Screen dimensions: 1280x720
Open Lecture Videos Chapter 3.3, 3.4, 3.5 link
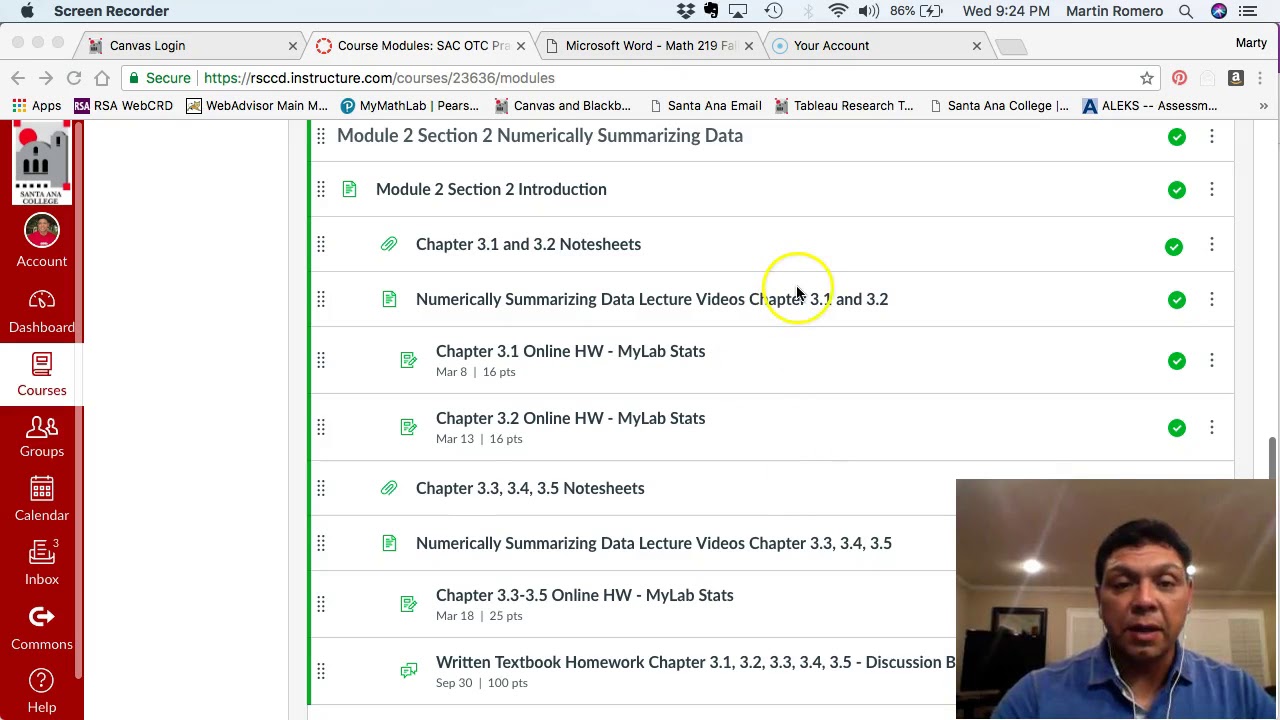point(654,543)
